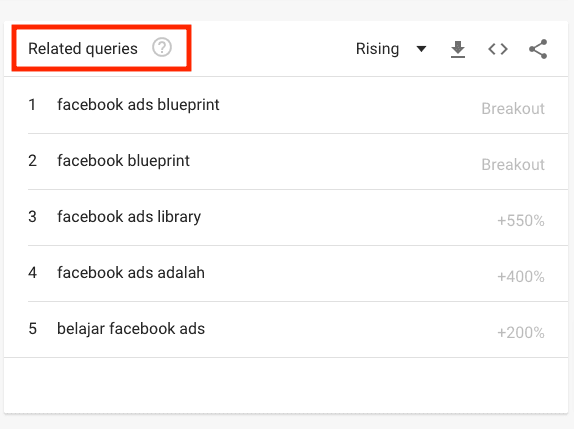
Task: Share the related queries card
Action: (x=538, y=49)
